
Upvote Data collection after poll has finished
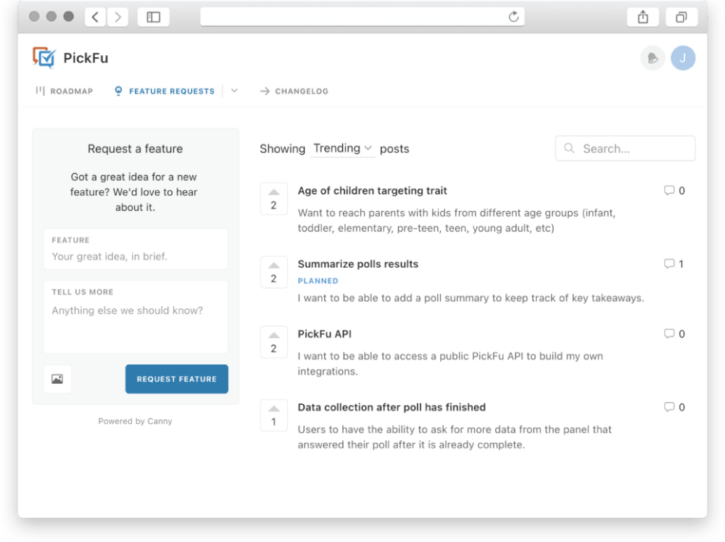(273, 409)
